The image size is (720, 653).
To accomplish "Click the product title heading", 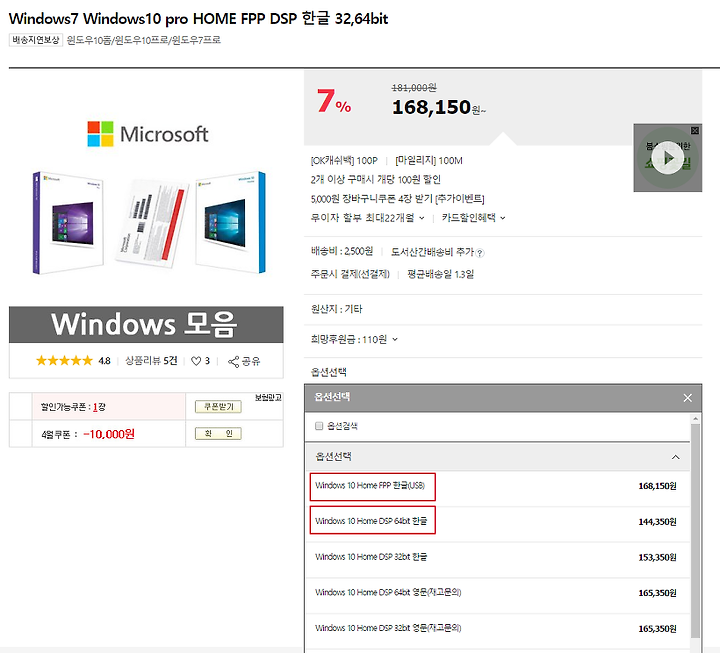I will pos(198,19).
